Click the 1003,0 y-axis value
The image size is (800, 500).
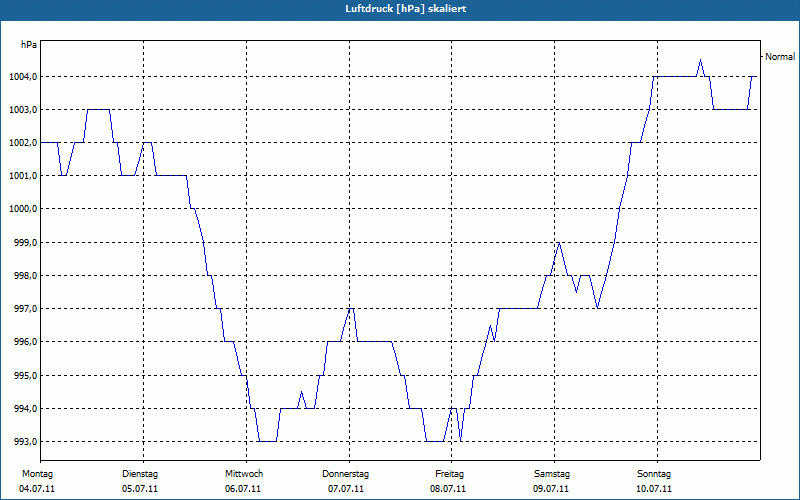coord(22,110)
